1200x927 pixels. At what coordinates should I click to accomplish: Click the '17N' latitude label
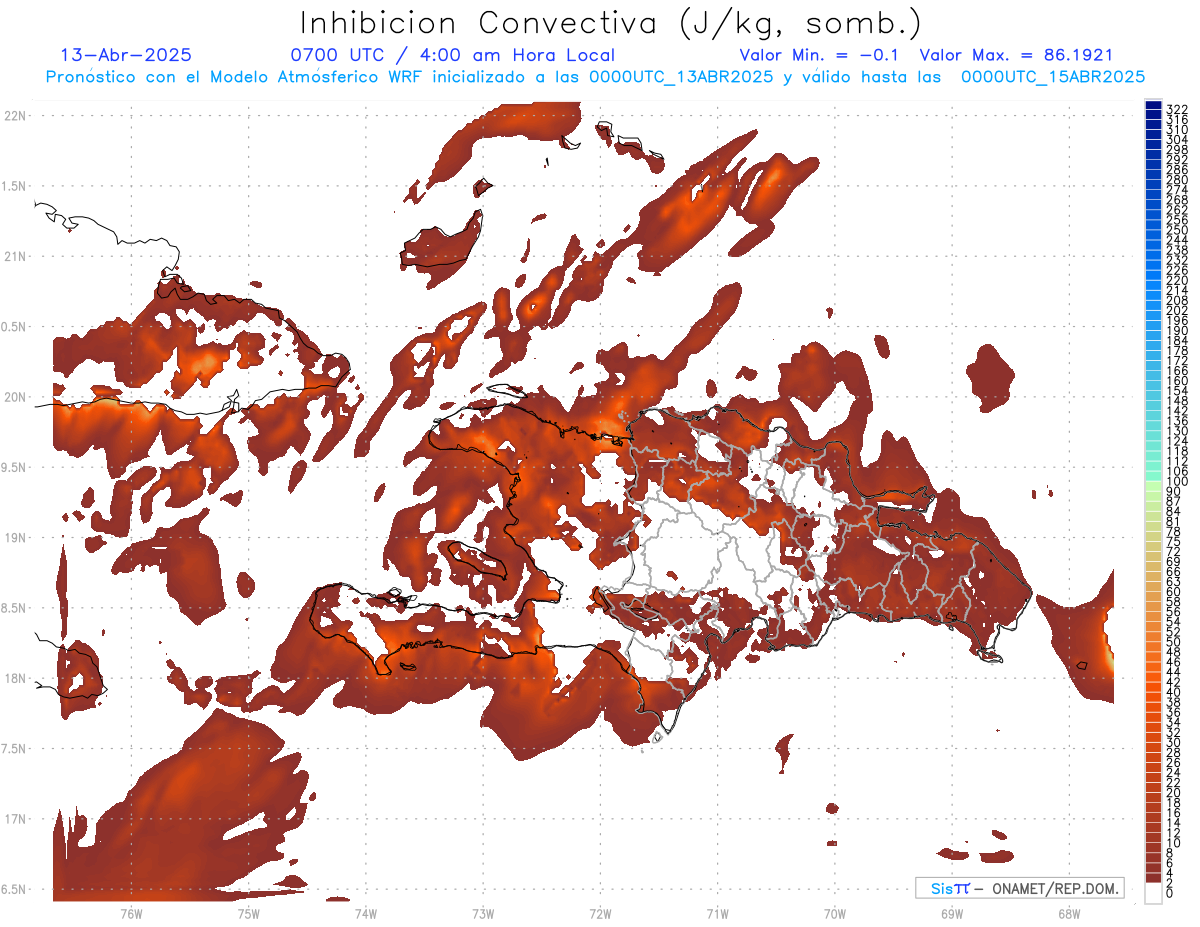coord(15,820)
